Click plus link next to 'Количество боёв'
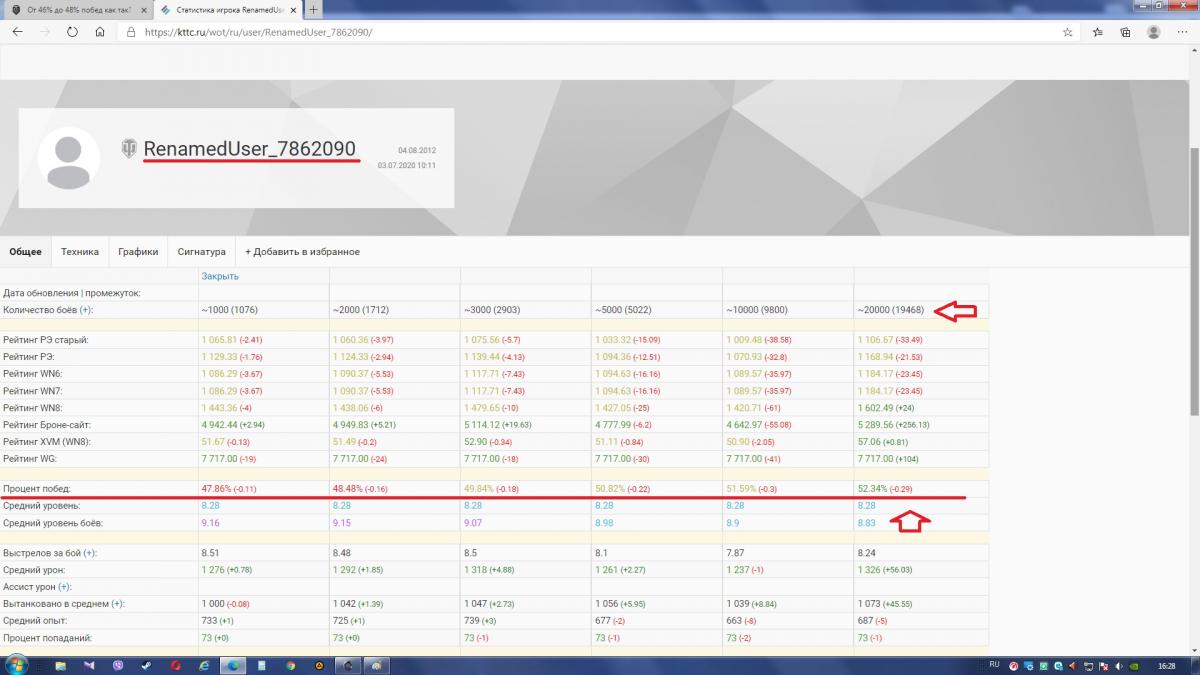Screen dimensions: 1200x675 click(x=86, y=311)
